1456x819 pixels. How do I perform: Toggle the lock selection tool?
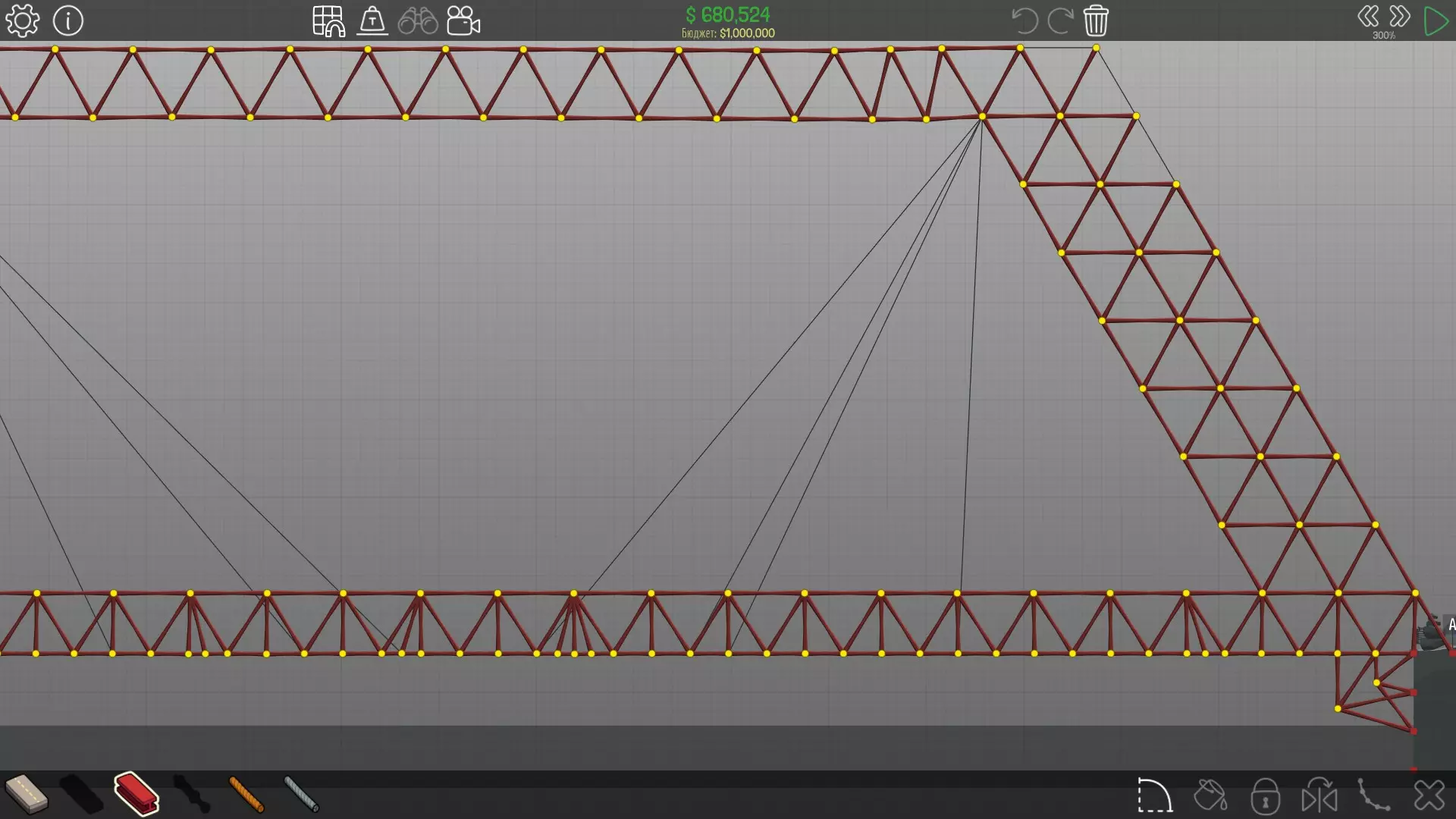1265,795
